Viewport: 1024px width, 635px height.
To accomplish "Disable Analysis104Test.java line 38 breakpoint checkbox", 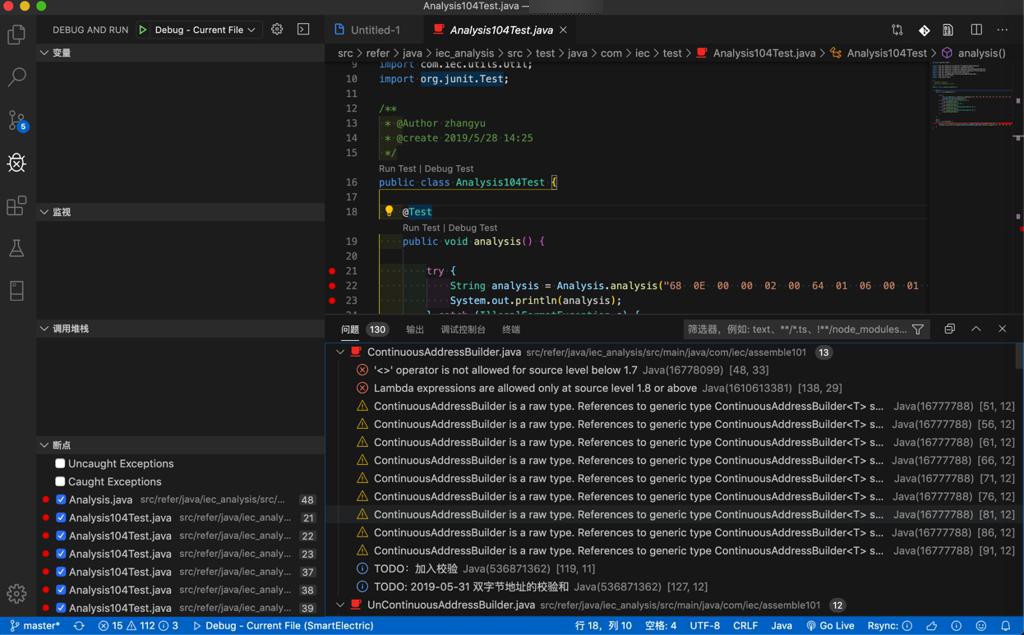I will coord(61,590).
